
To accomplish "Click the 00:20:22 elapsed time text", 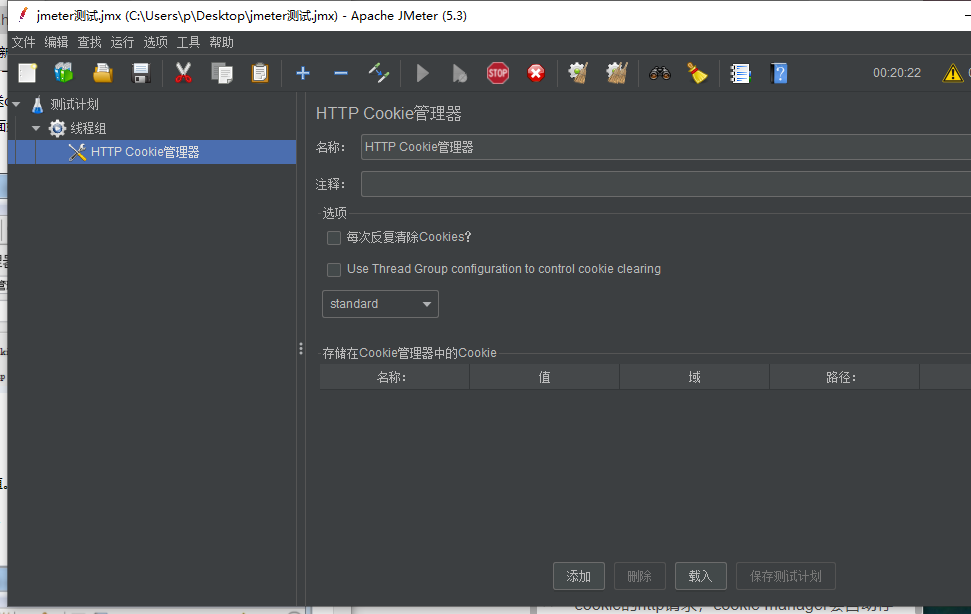I will pos(897,73).
